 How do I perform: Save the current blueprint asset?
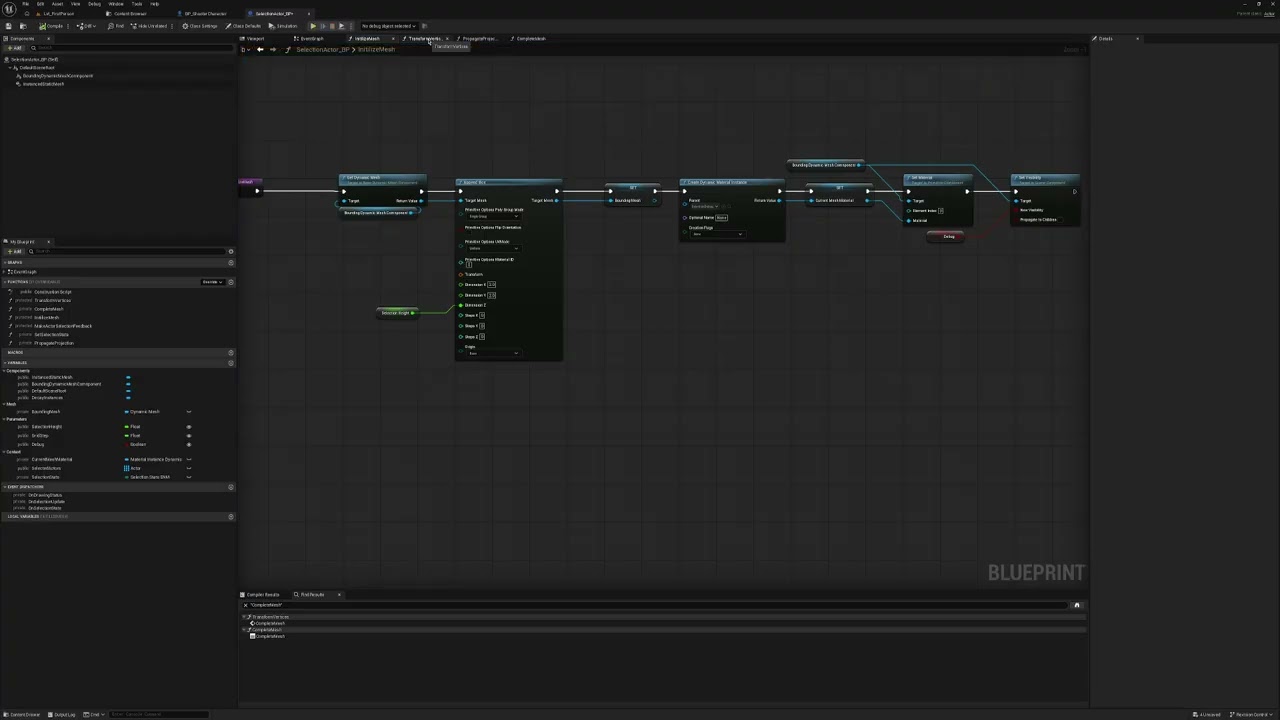coord(9,26)
